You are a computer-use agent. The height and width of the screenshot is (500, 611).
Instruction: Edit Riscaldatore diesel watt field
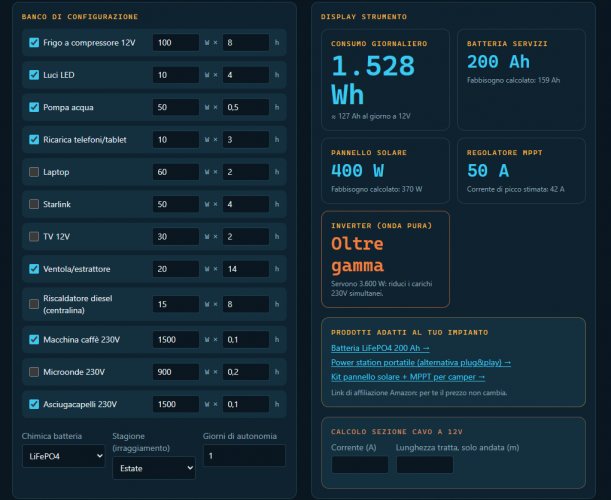tap(176, 304)
